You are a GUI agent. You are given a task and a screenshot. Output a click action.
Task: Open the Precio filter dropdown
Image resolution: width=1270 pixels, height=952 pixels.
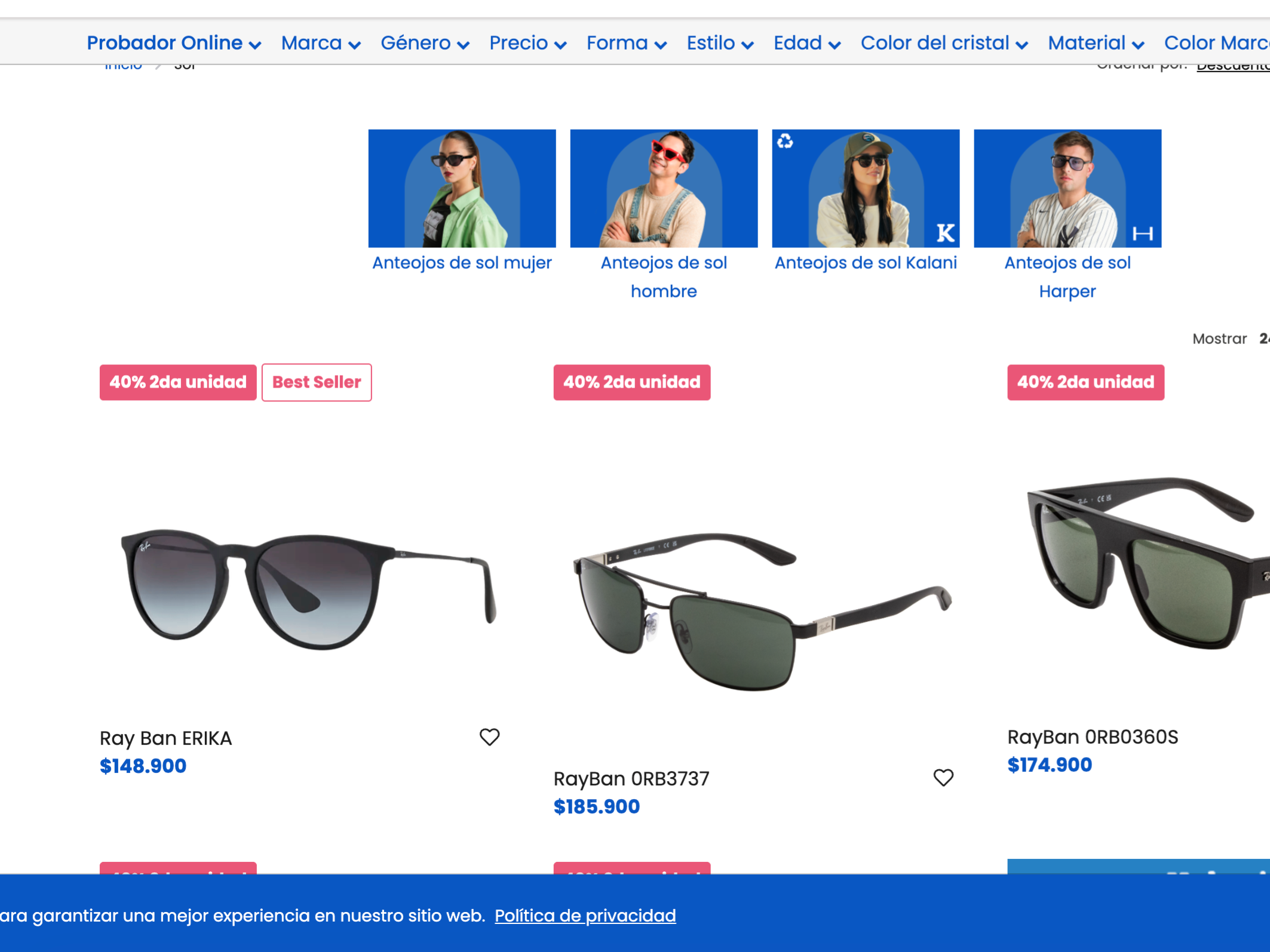pos(527,43)
